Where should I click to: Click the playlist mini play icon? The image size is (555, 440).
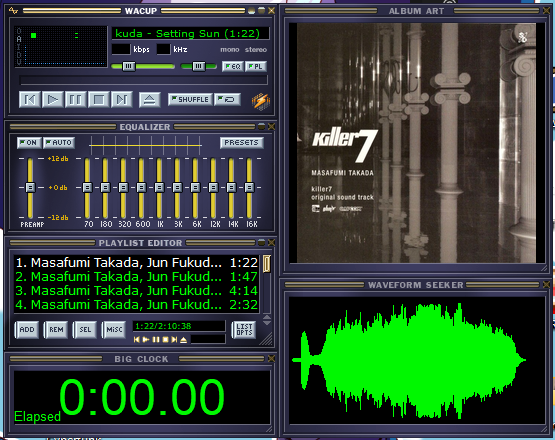[x=145, y=339]
